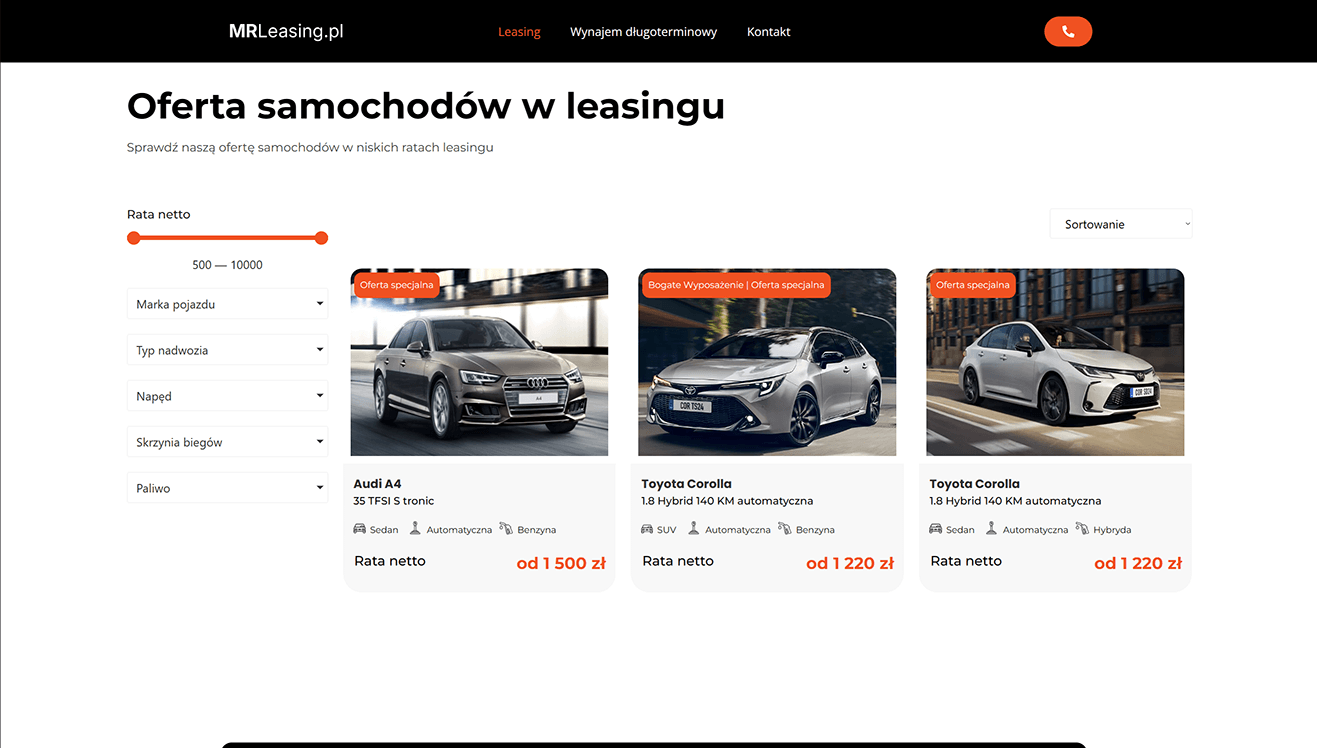
Task: Expand the Skrzynia biegów filter
Action: point(227,442)
